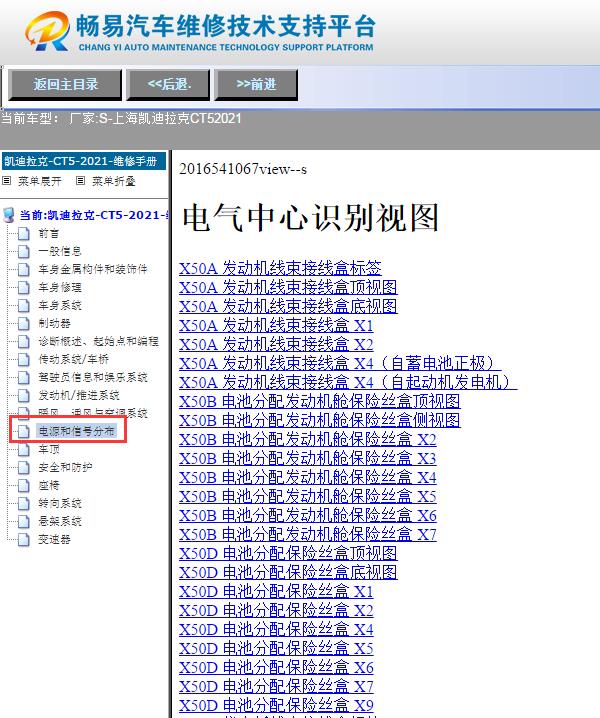The height and width of the screenshot is (718, 600).
Task: Click document icon beside 传动系统/车桥
Action: click(x=23, y=359)
